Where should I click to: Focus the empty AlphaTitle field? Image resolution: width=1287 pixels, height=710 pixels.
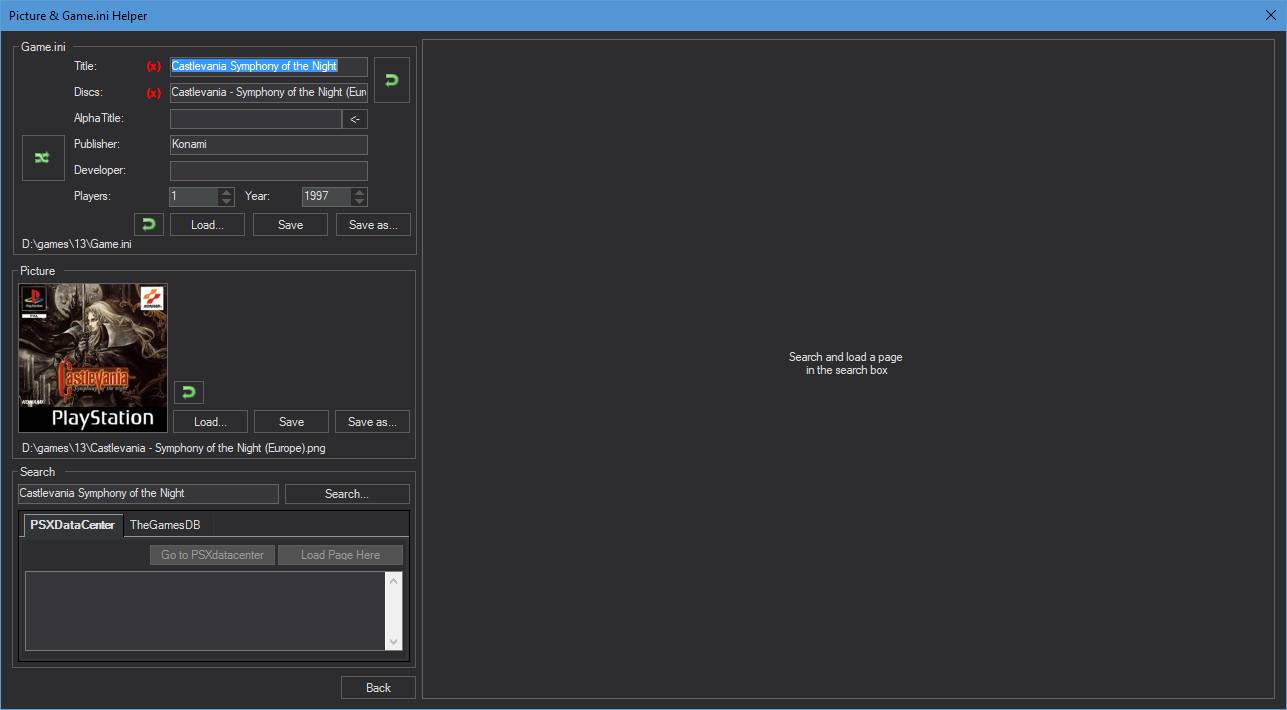point(256,119)
